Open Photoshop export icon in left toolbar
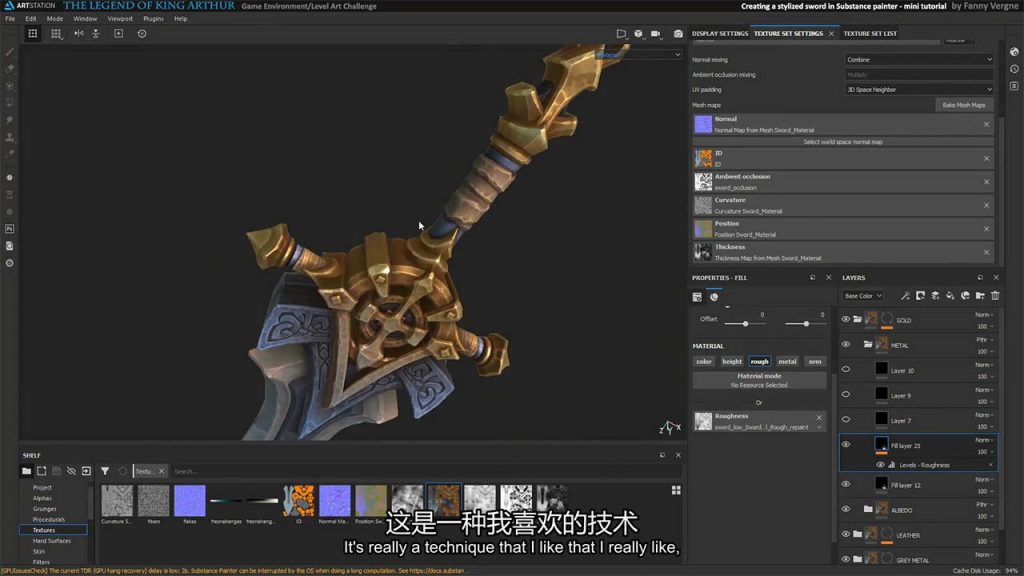 click(x=10, y=229)
